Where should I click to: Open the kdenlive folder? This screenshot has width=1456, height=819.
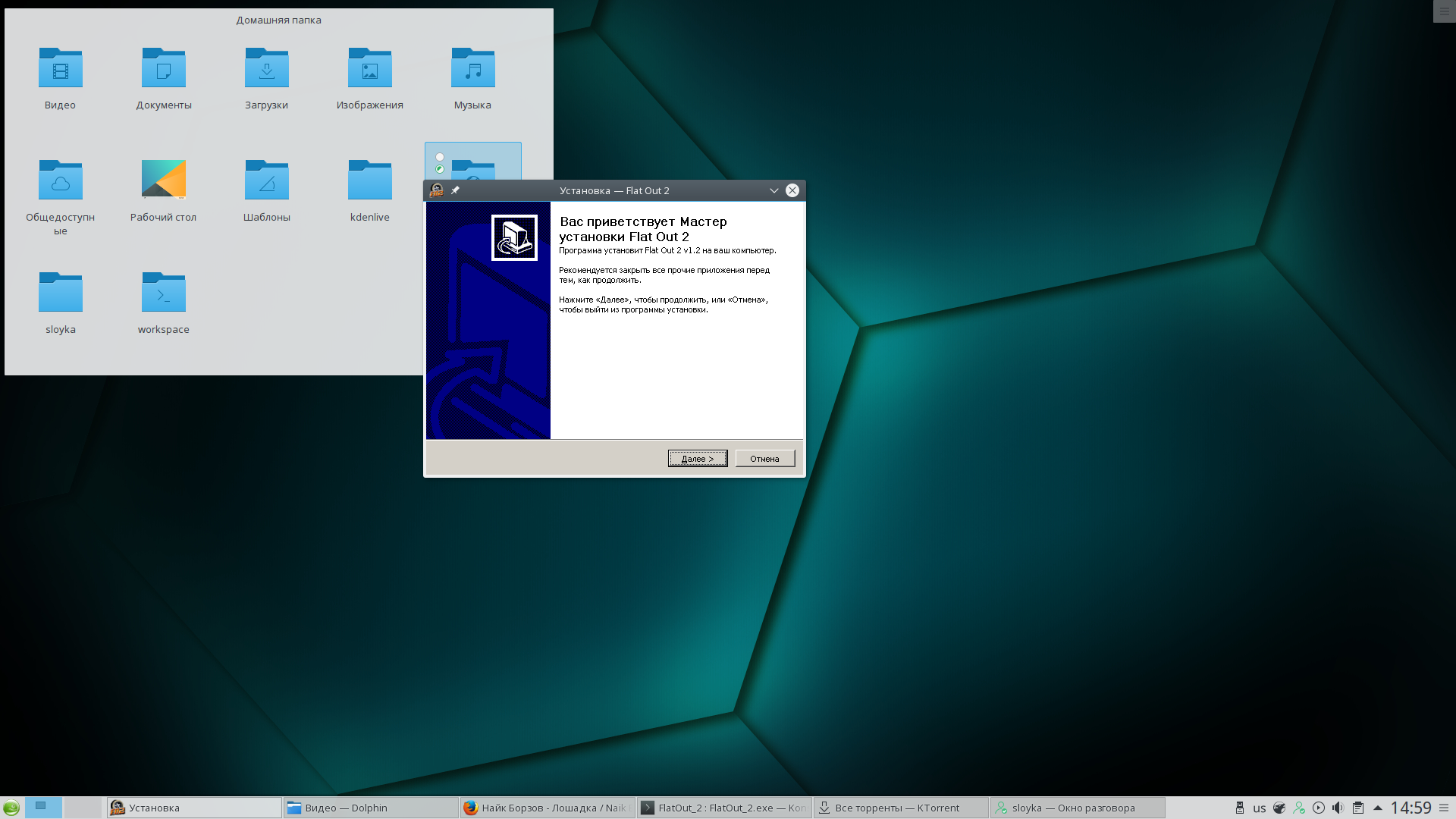click(x=370, y=190)
